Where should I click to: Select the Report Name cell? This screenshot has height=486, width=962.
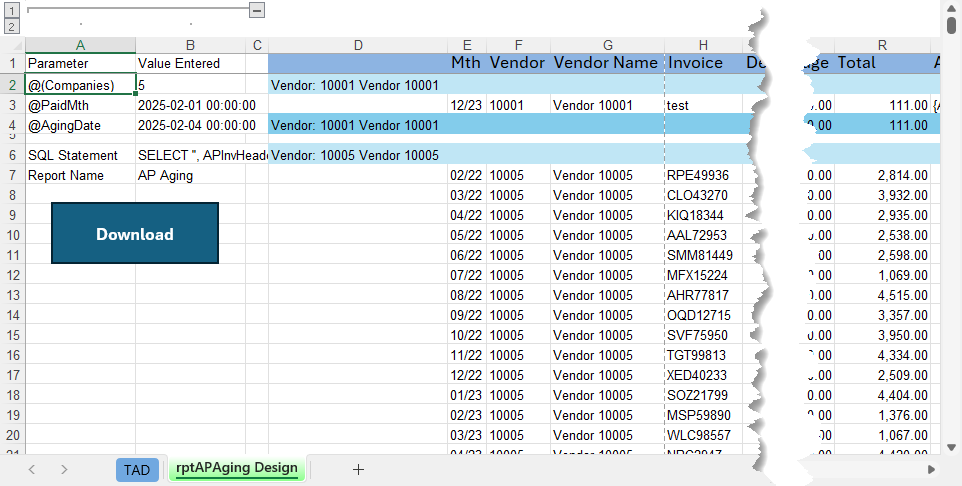coord(80,176)
